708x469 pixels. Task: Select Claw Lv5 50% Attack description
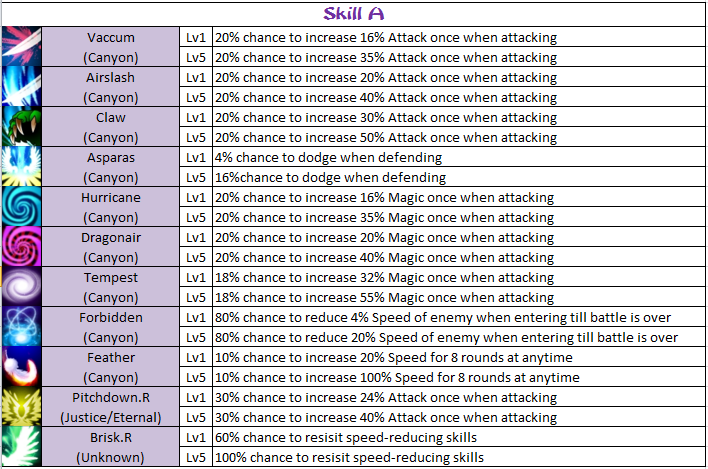pyautogui.click(x=386, y=138)
